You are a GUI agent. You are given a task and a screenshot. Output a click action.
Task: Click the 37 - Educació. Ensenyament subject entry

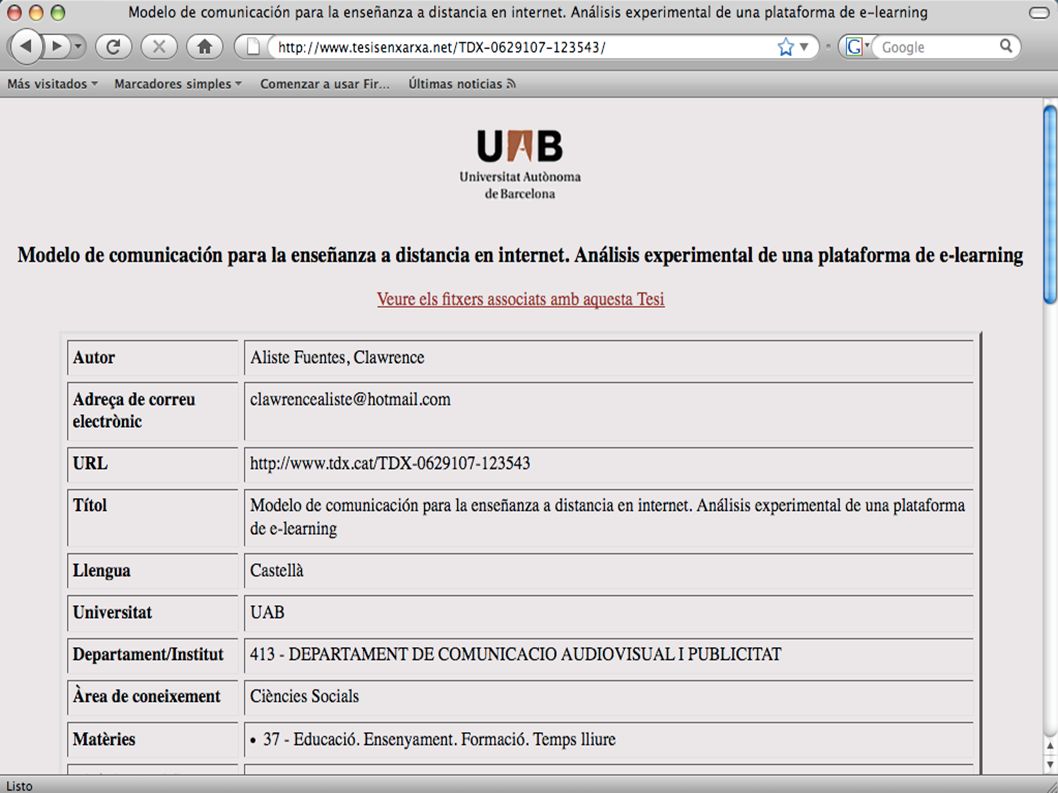[x=439, y=740]
